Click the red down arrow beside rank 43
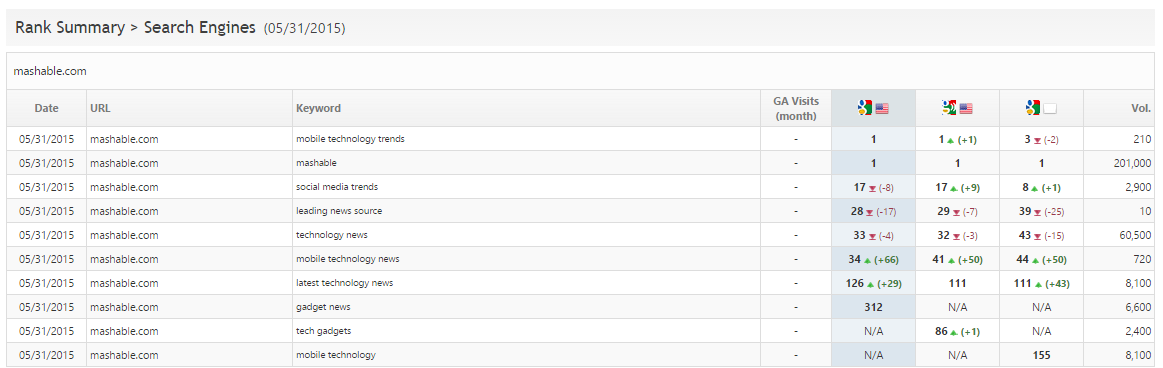1163x368 pixels. pyautogui.click(x=1038, y=236)
